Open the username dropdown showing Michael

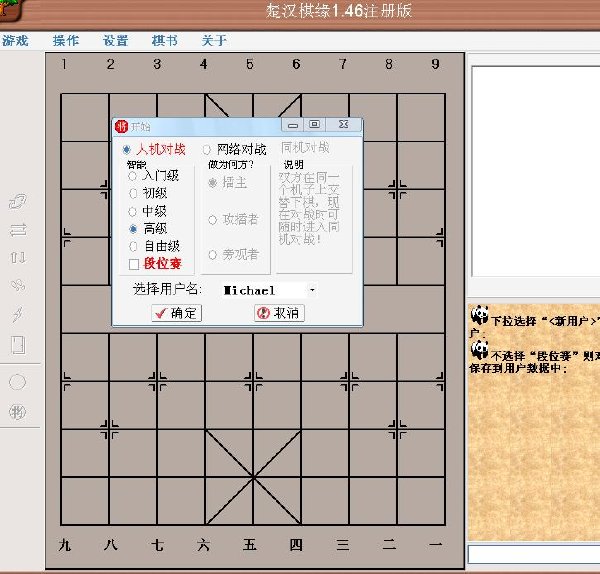312,290
